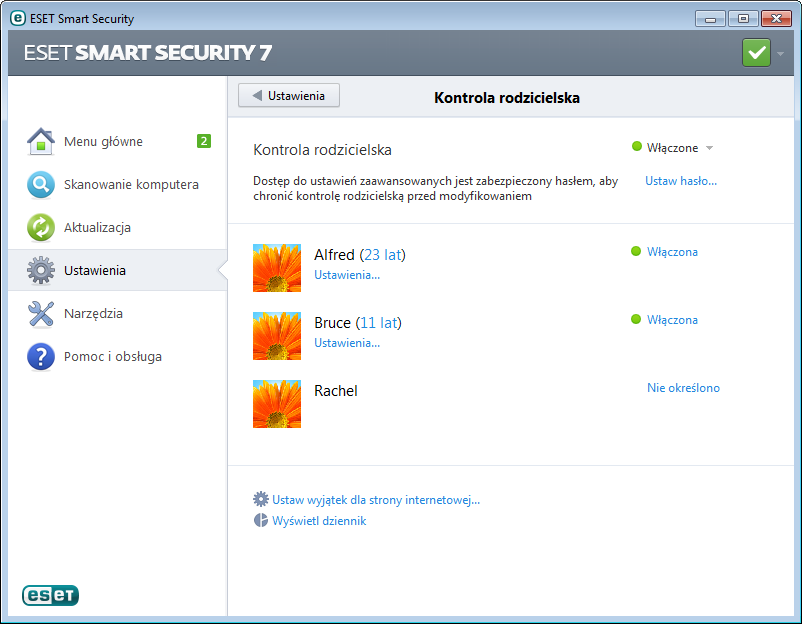Viewport: 802px width, 624px height.
Task: Click the Pomoc i obsługa question icon
Action: pyautogui.click(x=41, y=356)
